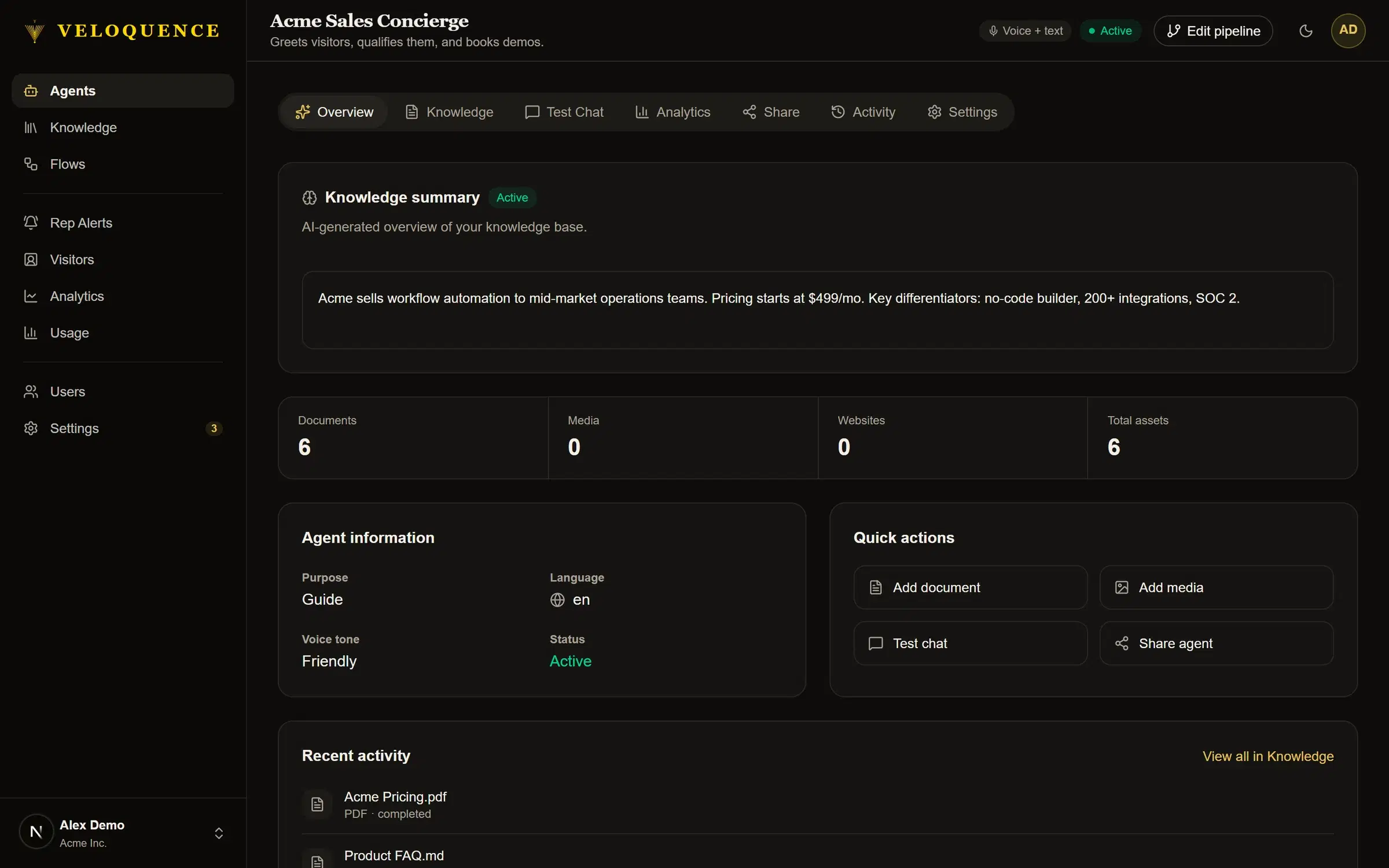
Task: Click the Media count card
Action: pyautogui.click(x=683, y=437)
